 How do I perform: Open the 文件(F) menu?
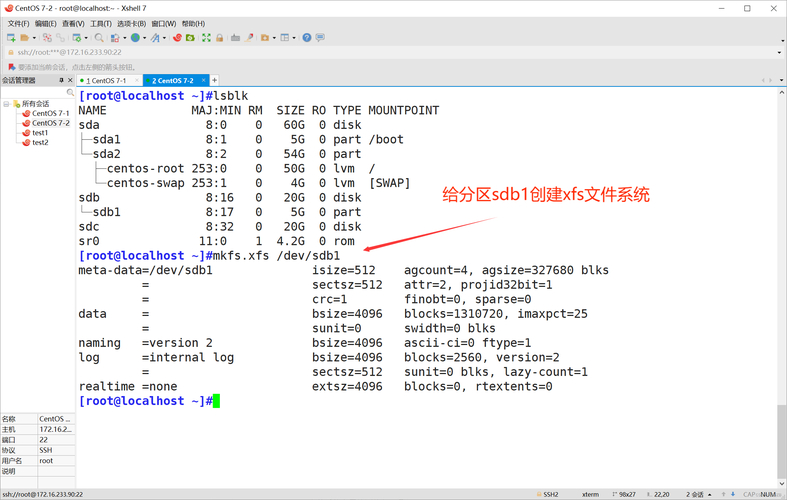click(18, 24)
